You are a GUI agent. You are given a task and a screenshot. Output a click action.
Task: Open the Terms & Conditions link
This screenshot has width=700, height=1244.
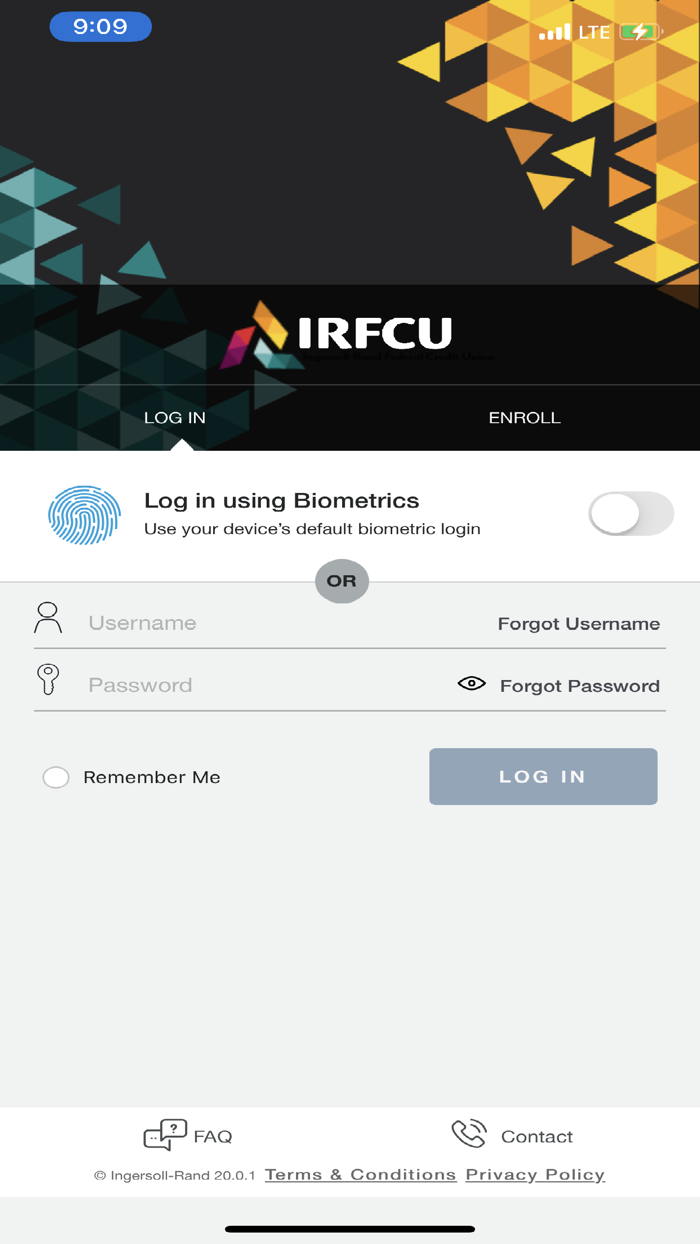pos(360,1174)
